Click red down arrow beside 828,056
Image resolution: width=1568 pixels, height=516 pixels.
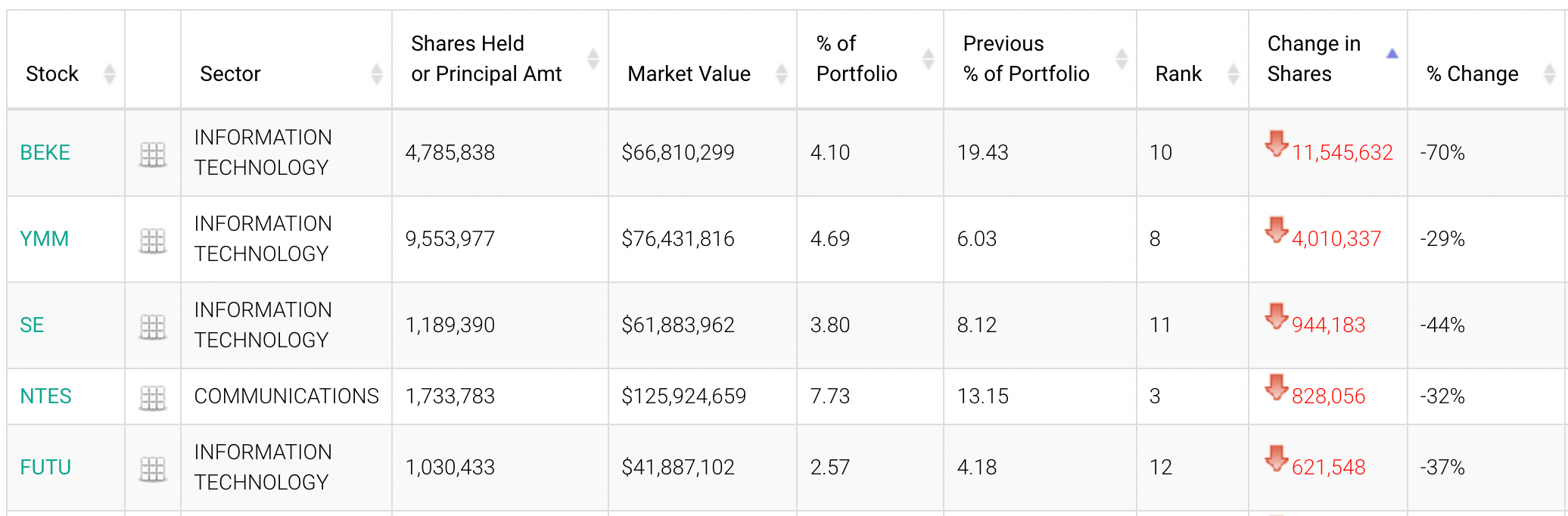pyautogui.click(x=1276, y=387)
